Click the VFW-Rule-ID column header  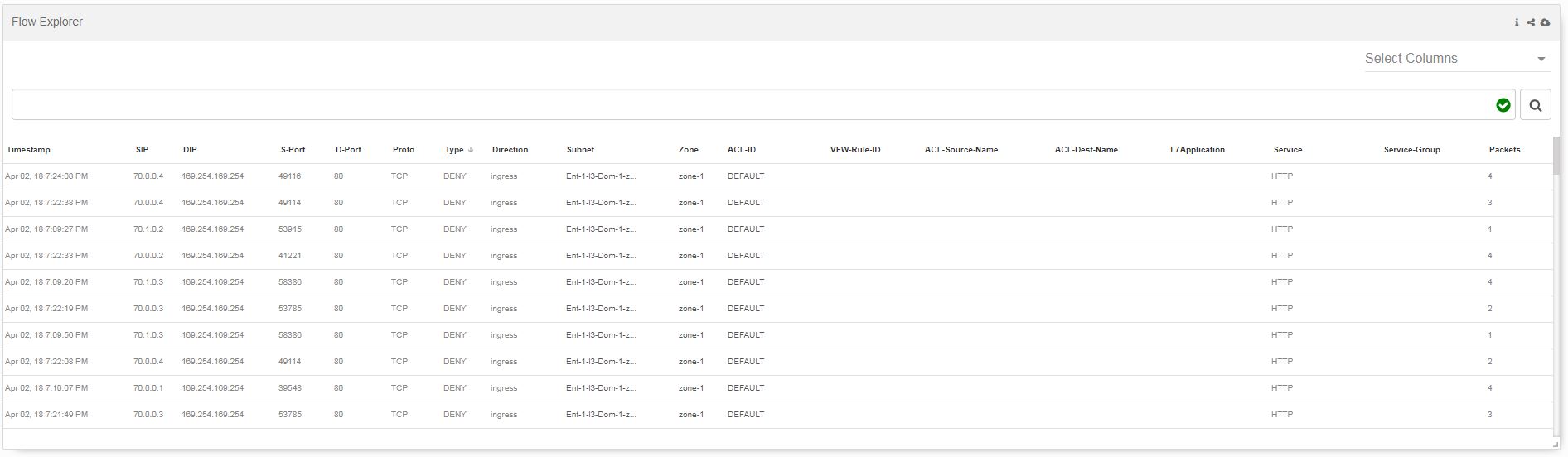tap(855, 150)
